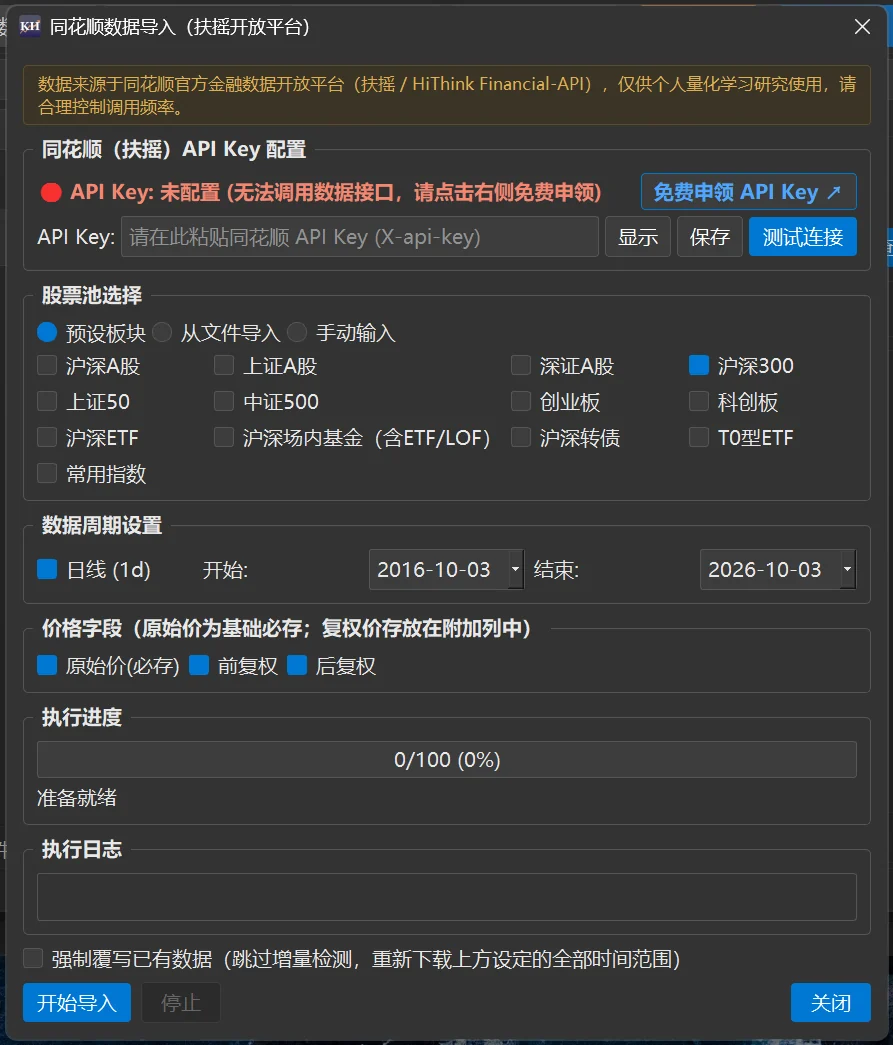Toggle the 后复权 checkbox
Image resolution: width=893 pixels, height=1045 pixels.
[297, 665]
